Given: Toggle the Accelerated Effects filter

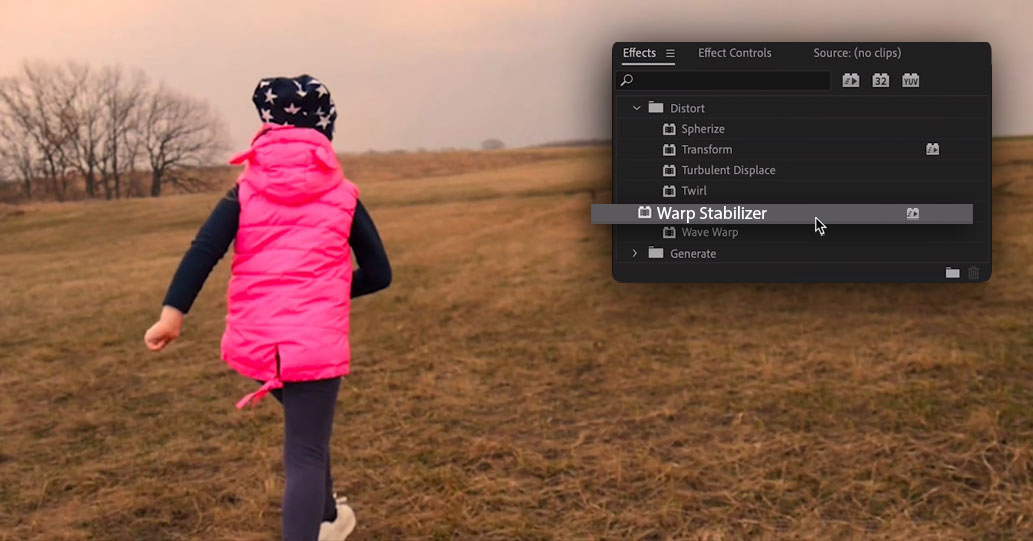Looking at the screenshot, I should [850, 80].
